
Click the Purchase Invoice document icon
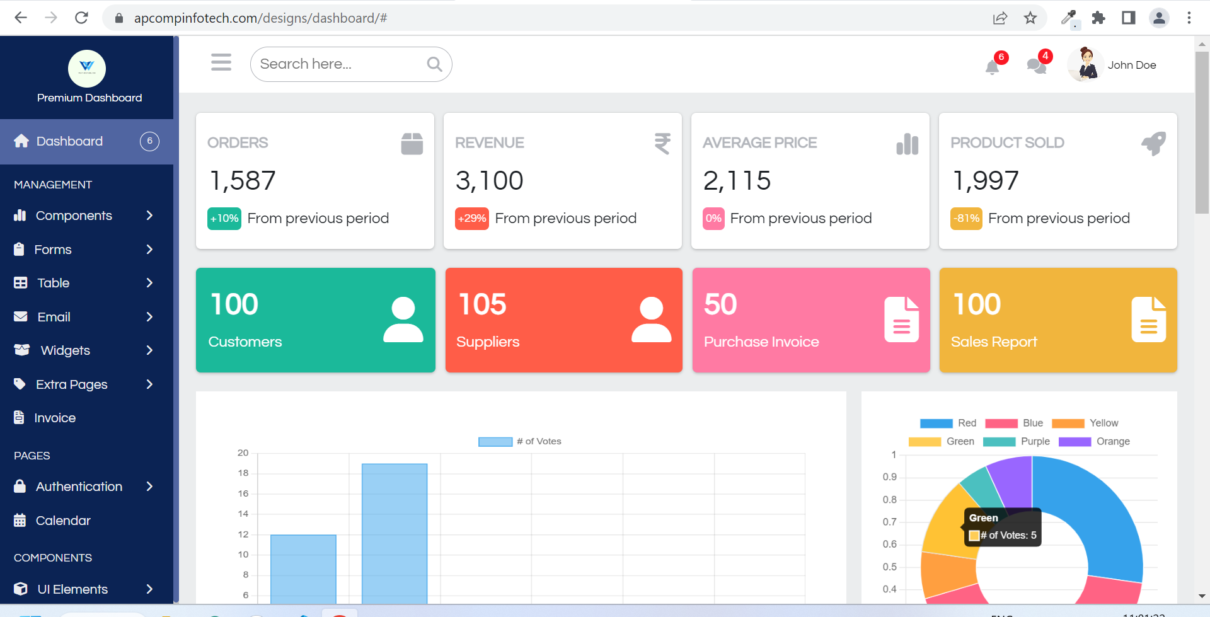tap(901, 320)
